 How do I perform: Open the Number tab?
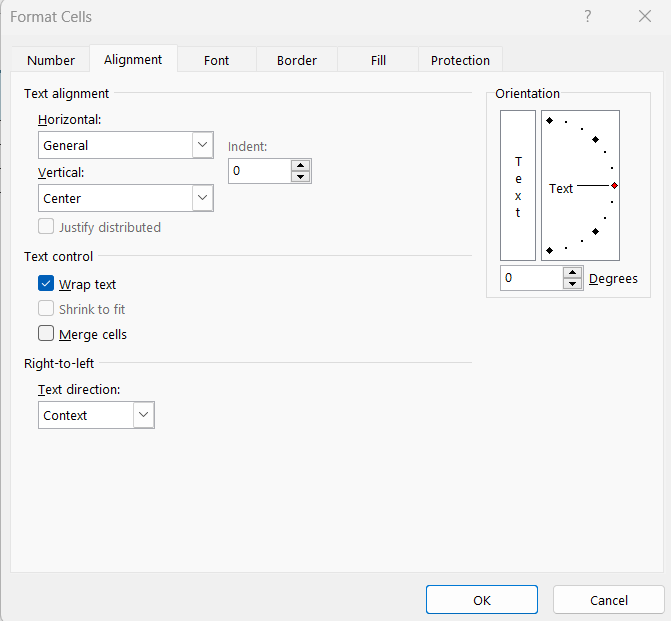(50, 60)
